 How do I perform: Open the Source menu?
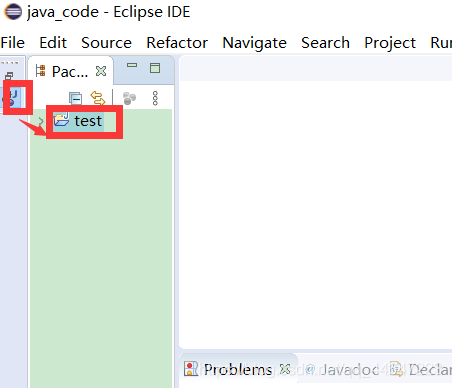(x=106, y=43)
